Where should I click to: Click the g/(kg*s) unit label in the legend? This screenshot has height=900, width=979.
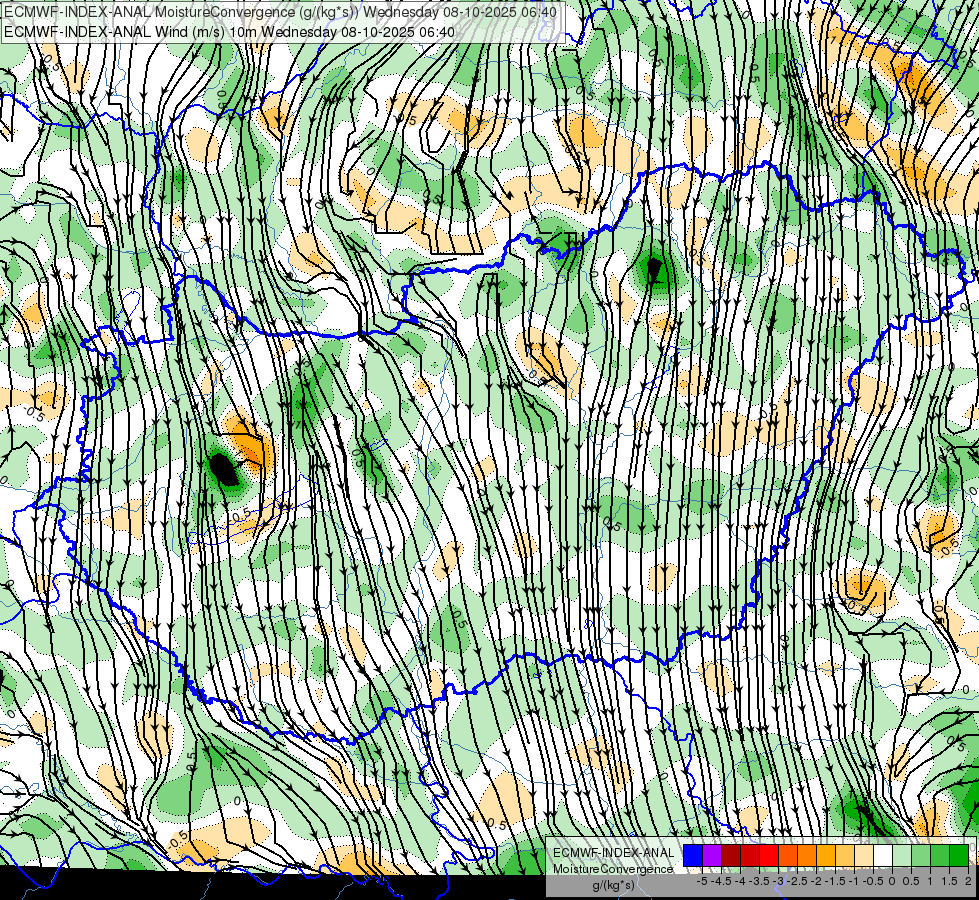[613, 885]
